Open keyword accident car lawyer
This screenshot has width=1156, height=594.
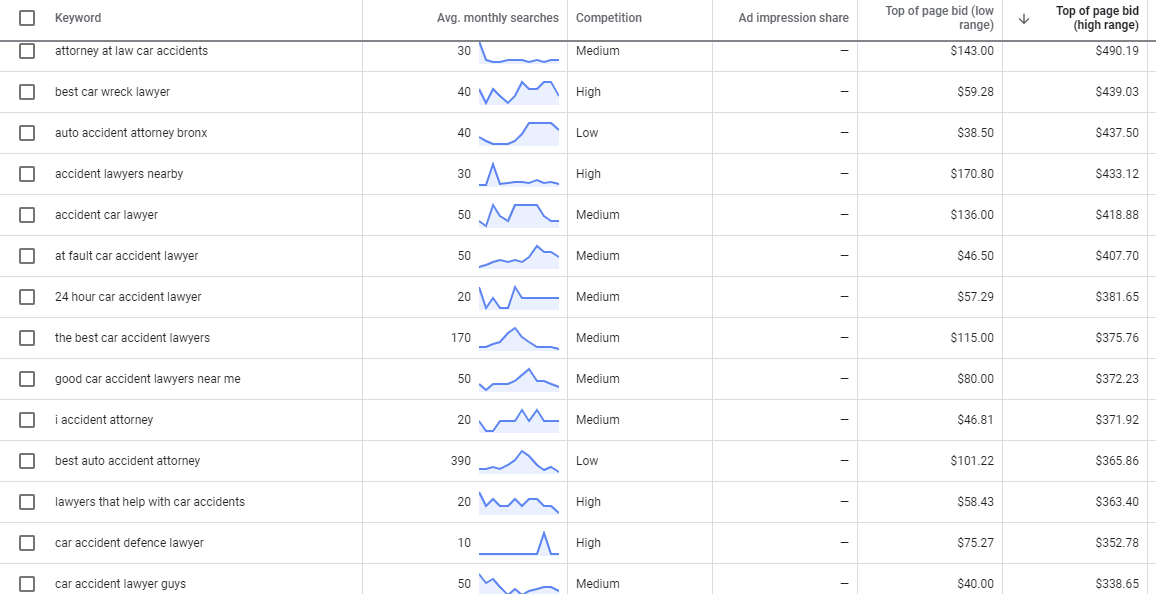coord(106,215)
